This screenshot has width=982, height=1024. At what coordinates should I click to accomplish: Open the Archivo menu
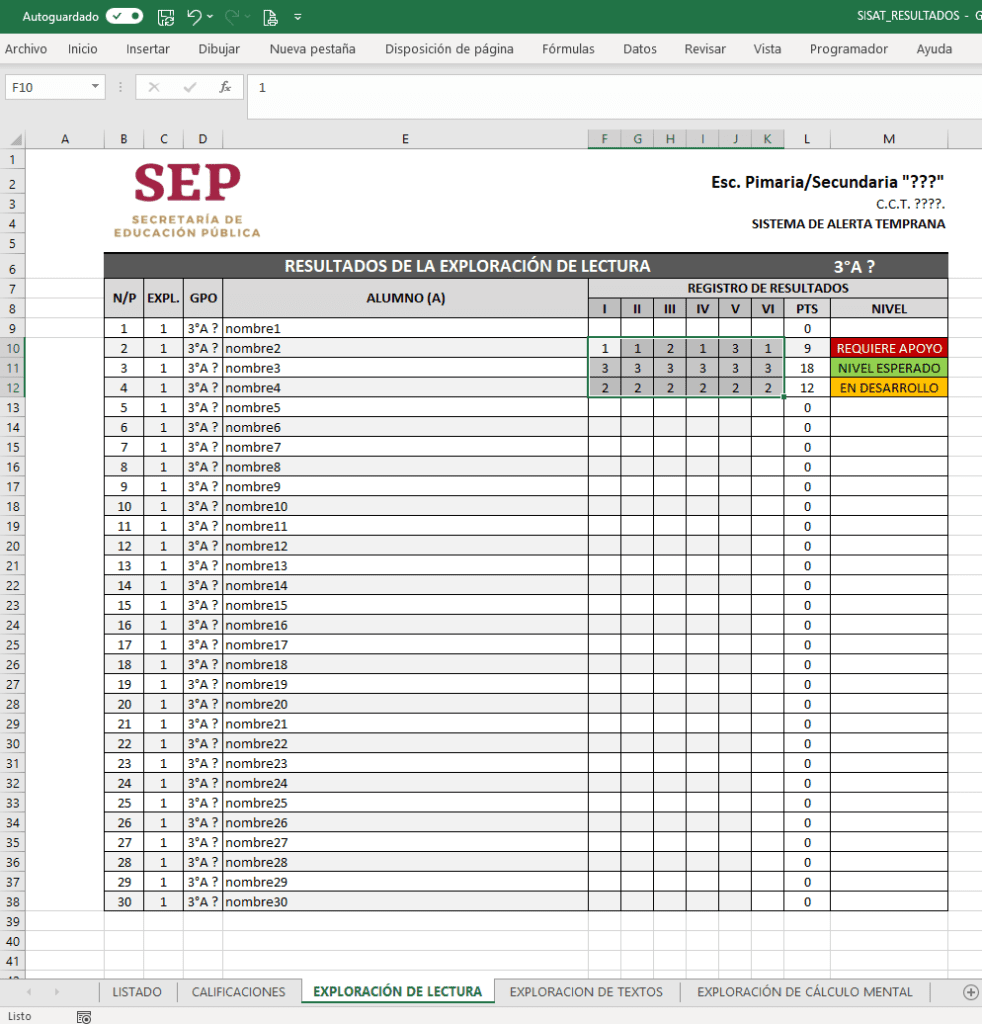pyautogui.click(x=26, y=49)
